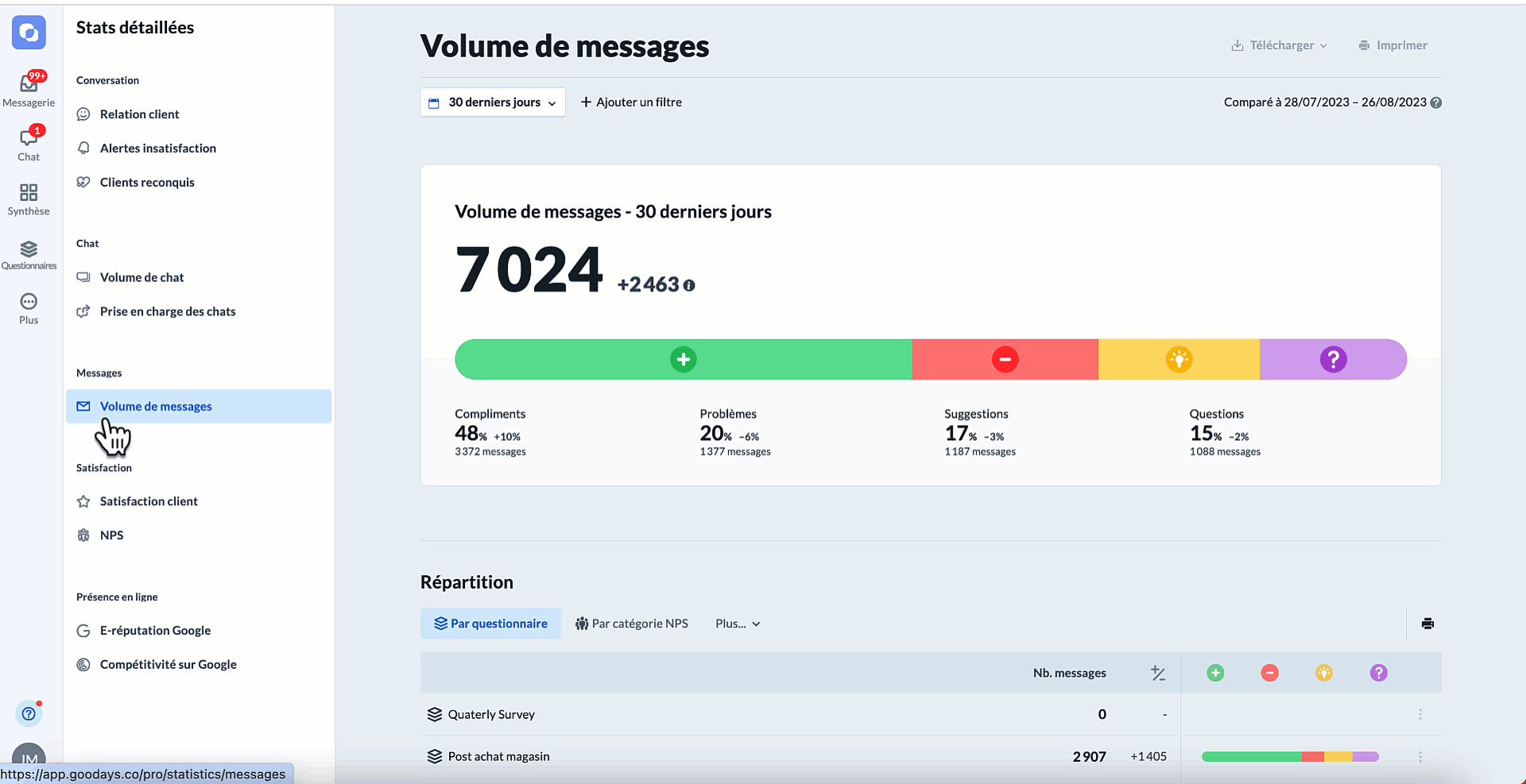1526x784 pixels.
Task: Click the plus/minus variation column icon
Action: pos(1158,674)
